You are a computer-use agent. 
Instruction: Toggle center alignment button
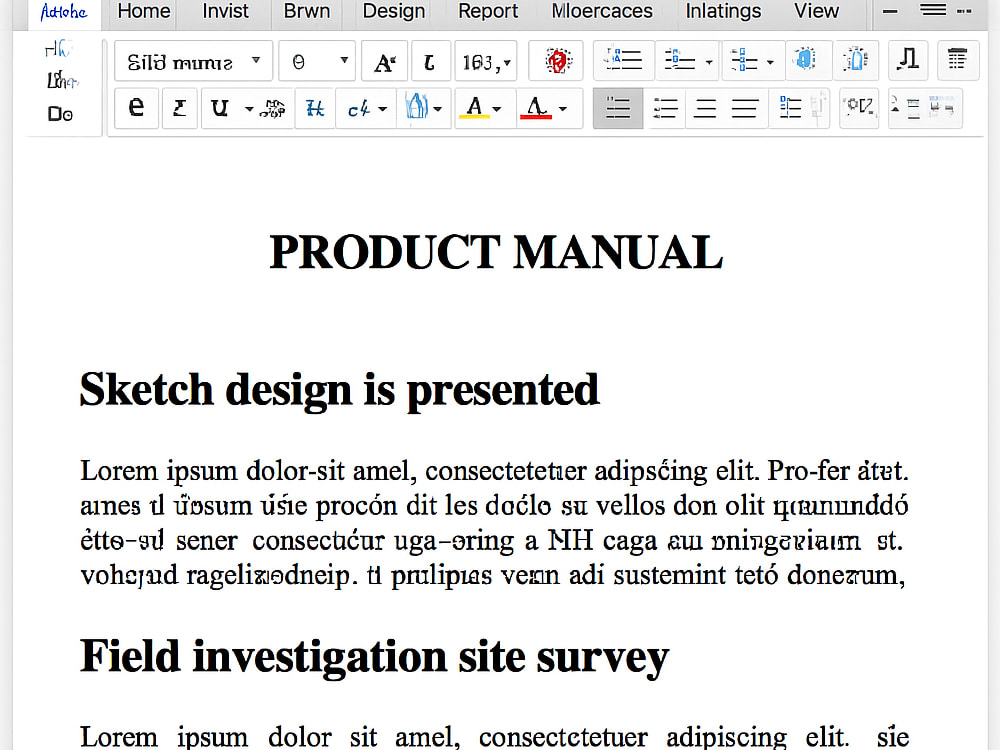(665, 108)
